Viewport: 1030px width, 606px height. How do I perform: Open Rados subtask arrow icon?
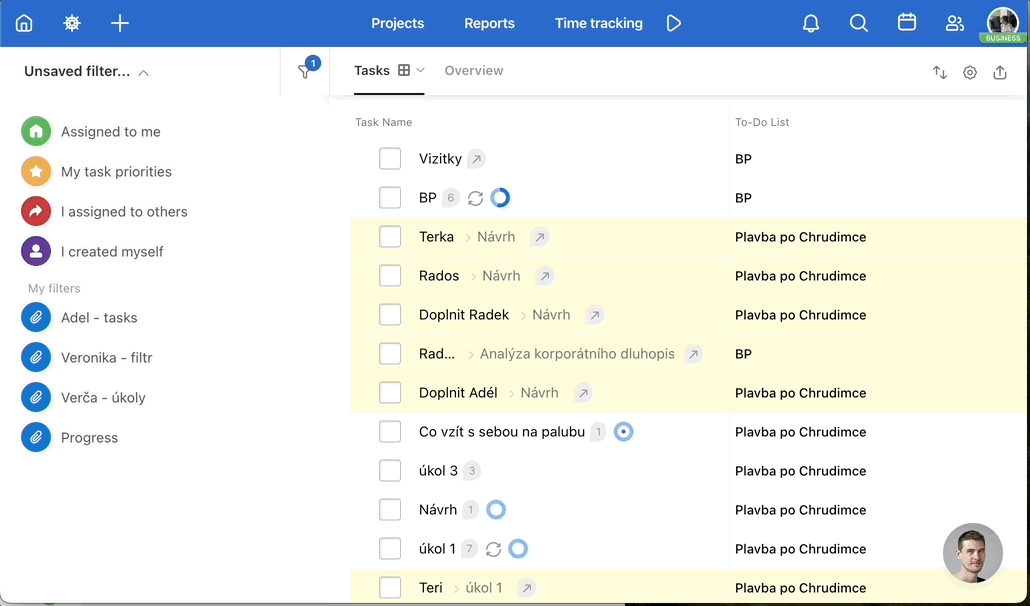pos(544,276)
